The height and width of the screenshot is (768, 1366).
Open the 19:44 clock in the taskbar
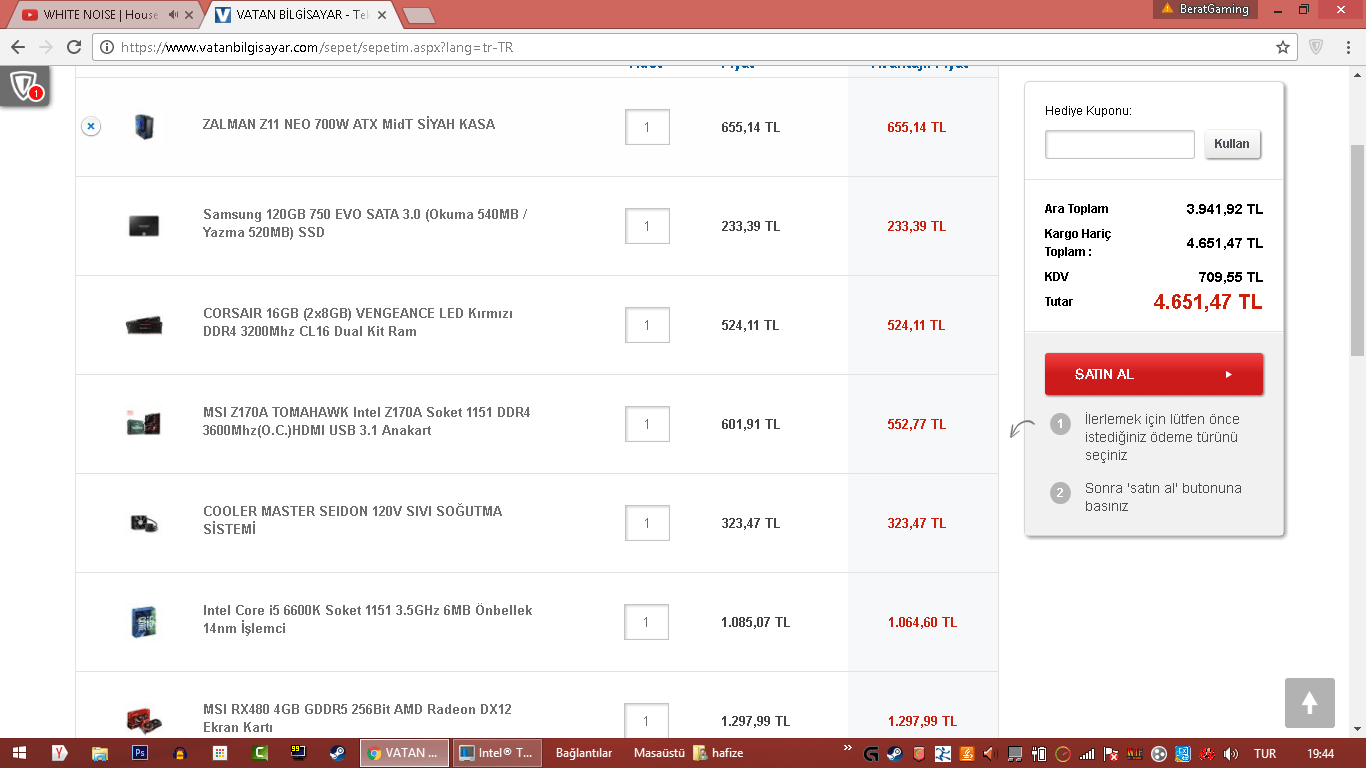pos(1320,754)
